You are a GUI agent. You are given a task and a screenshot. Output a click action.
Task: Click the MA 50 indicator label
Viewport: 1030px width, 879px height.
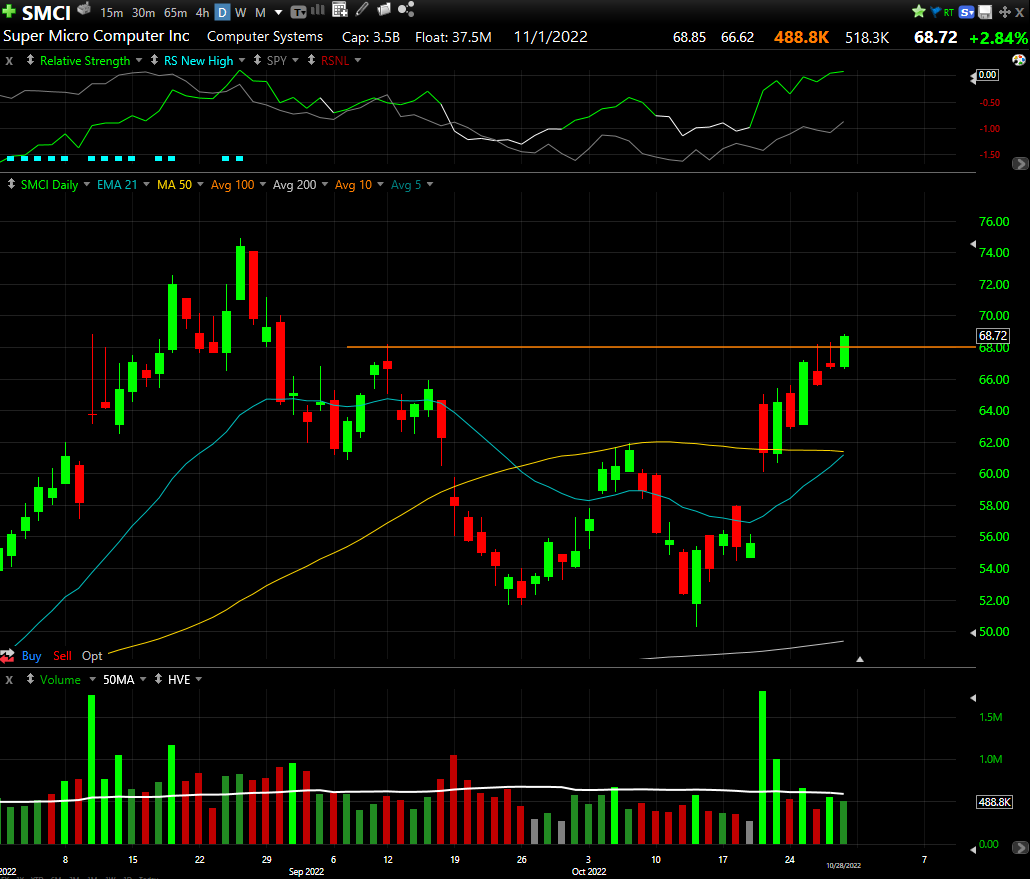174,185
